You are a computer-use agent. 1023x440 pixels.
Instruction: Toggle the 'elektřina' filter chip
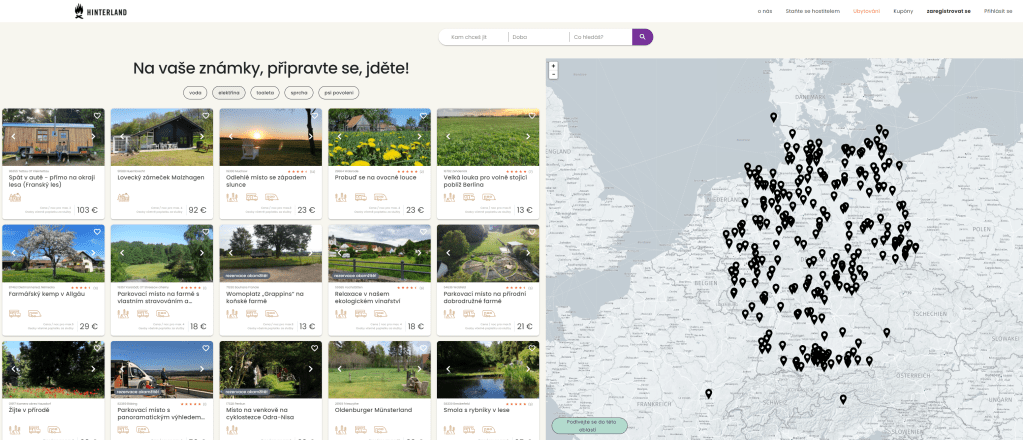[x=229, y=92]
